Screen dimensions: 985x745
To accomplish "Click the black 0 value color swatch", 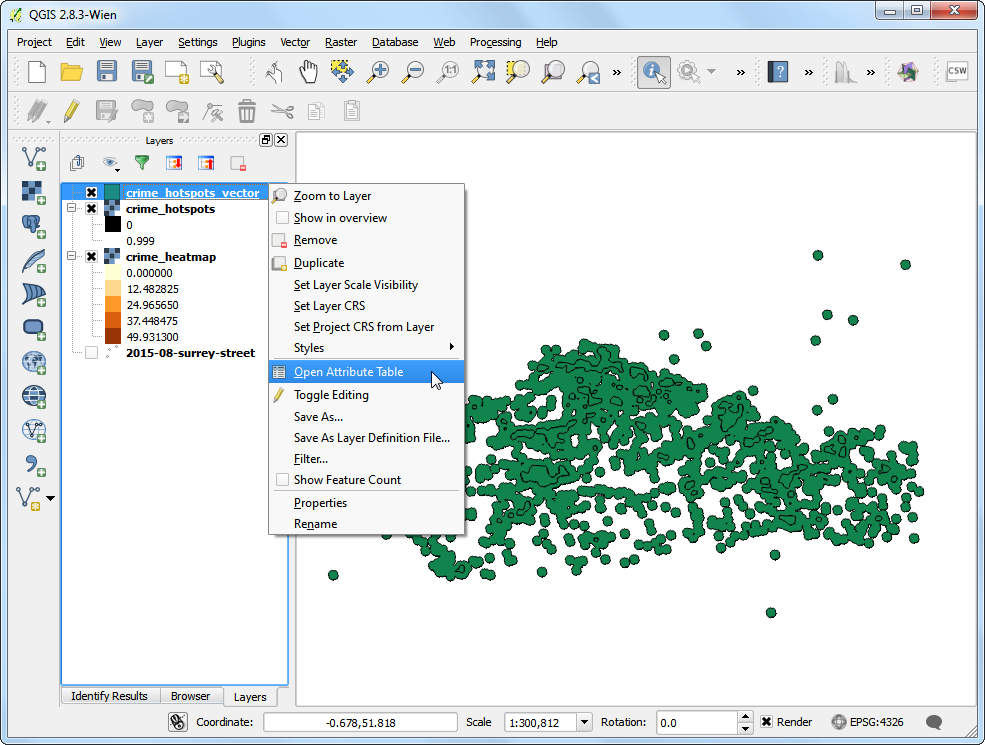I will pos(112,224).
